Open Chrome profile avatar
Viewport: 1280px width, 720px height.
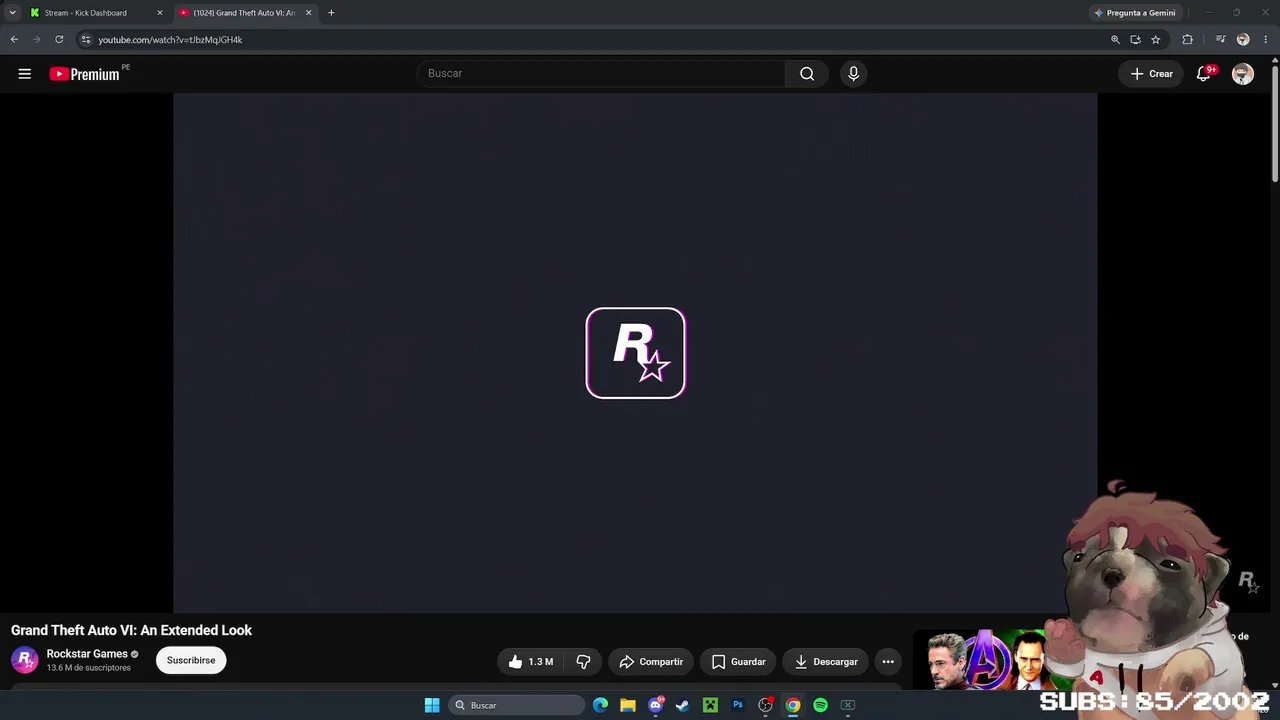[1243, 39]
